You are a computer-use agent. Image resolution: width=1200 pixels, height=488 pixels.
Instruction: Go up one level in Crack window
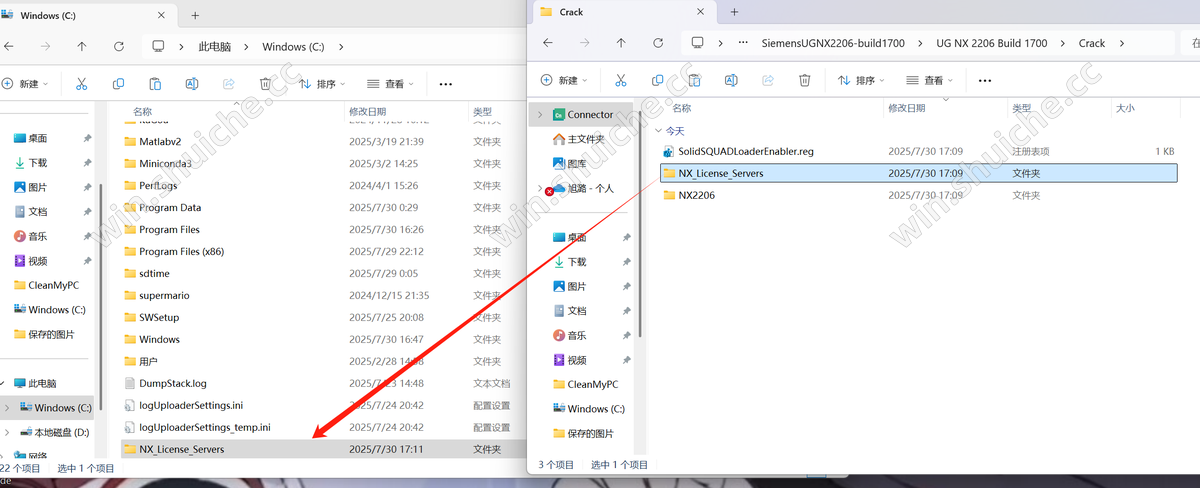pos(621,43)
